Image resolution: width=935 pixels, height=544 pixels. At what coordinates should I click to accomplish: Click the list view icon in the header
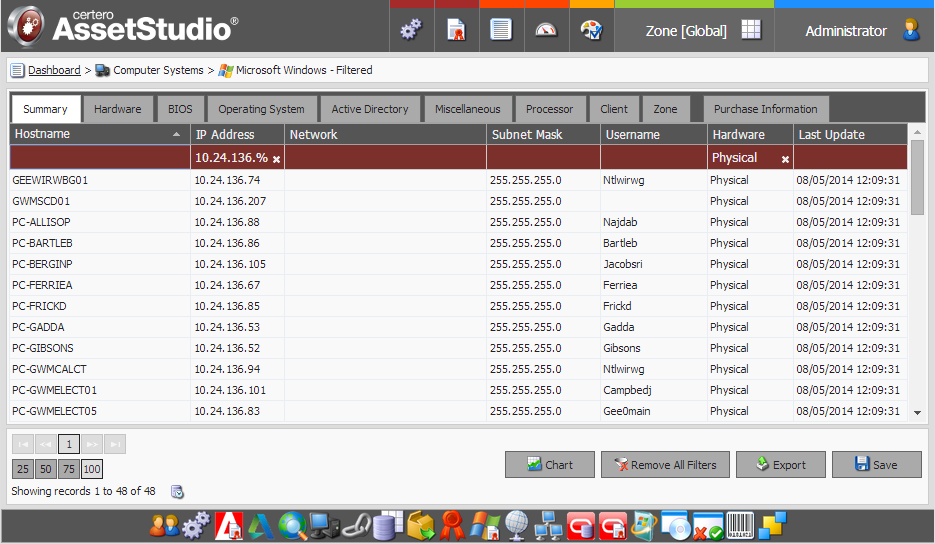pos(501,30)
